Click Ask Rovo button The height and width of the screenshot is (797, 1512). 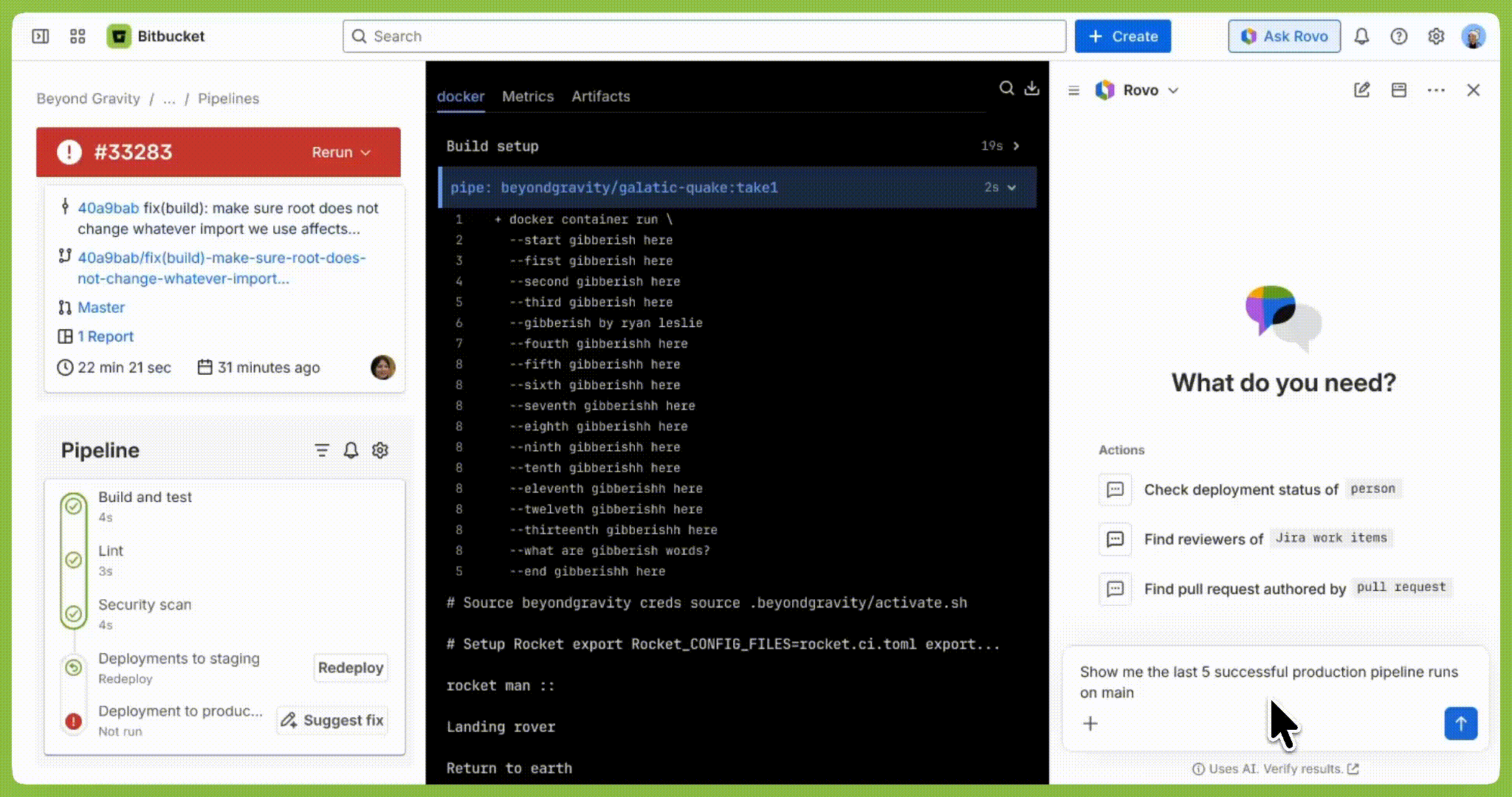pyautogui.click(x=1285, y=36)
